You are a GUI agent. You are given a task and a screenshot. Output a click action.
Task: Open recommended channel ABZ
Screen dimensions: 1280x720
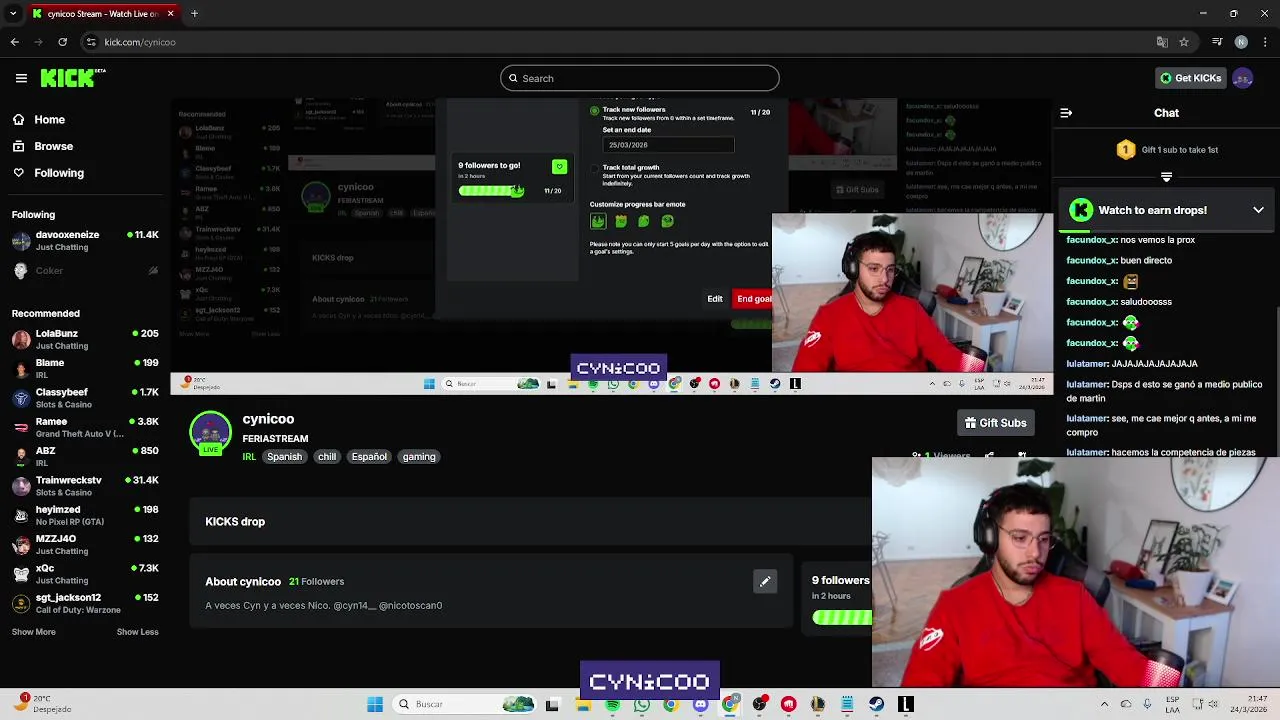[85, 456]
